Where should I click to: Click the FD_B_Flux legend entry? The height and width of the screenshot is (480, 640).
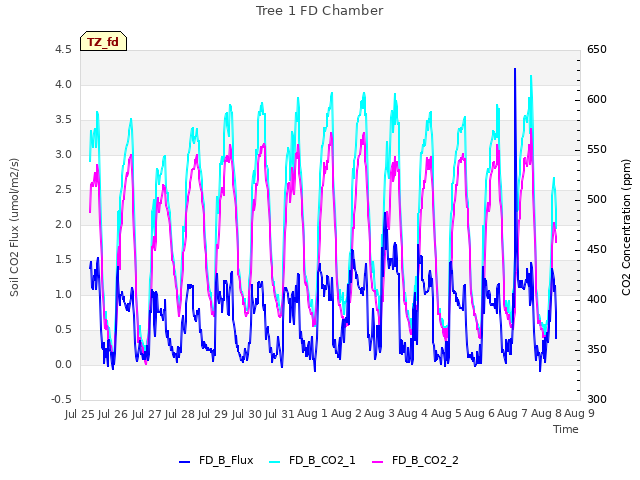216,460
